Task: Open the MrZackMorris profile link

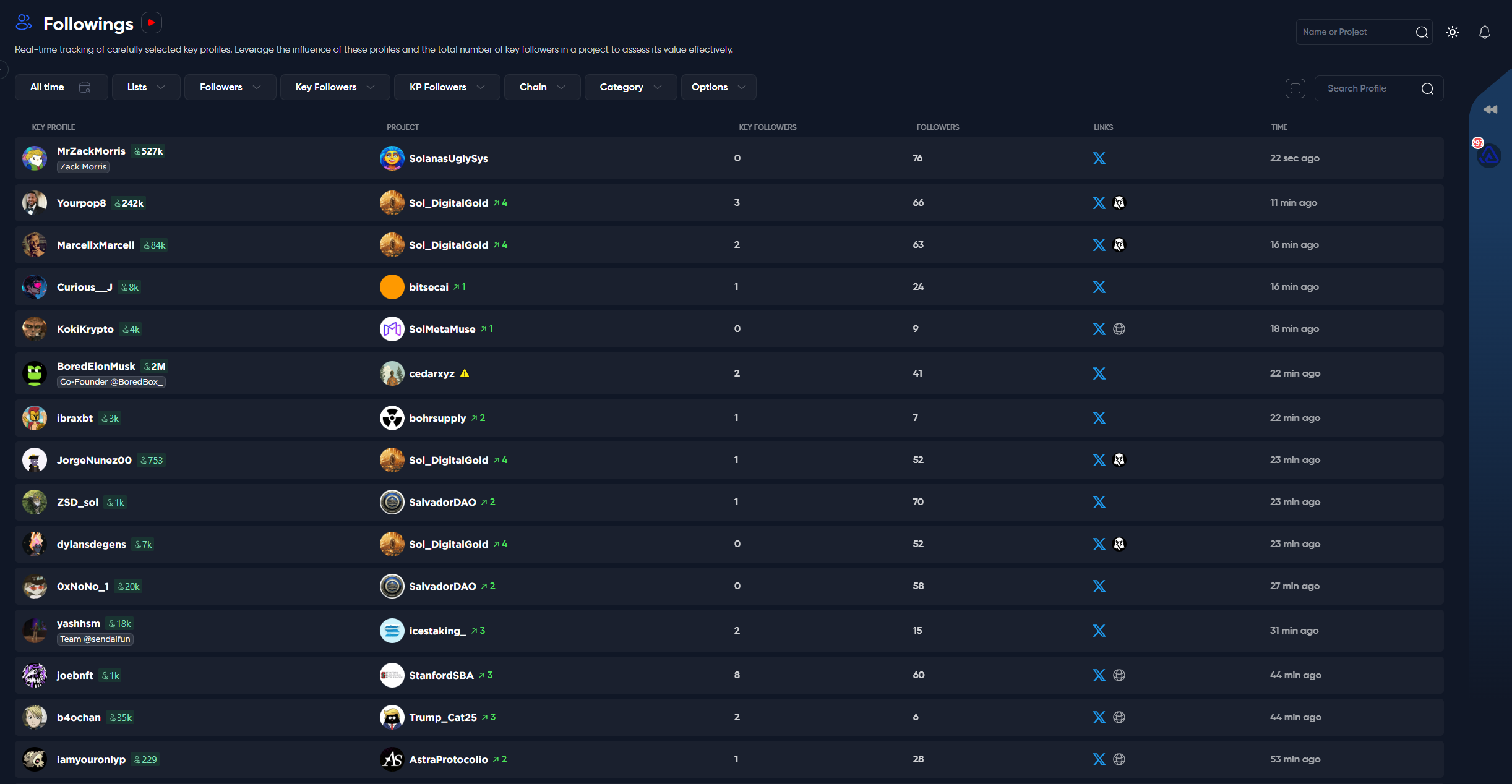Action: 91,151
